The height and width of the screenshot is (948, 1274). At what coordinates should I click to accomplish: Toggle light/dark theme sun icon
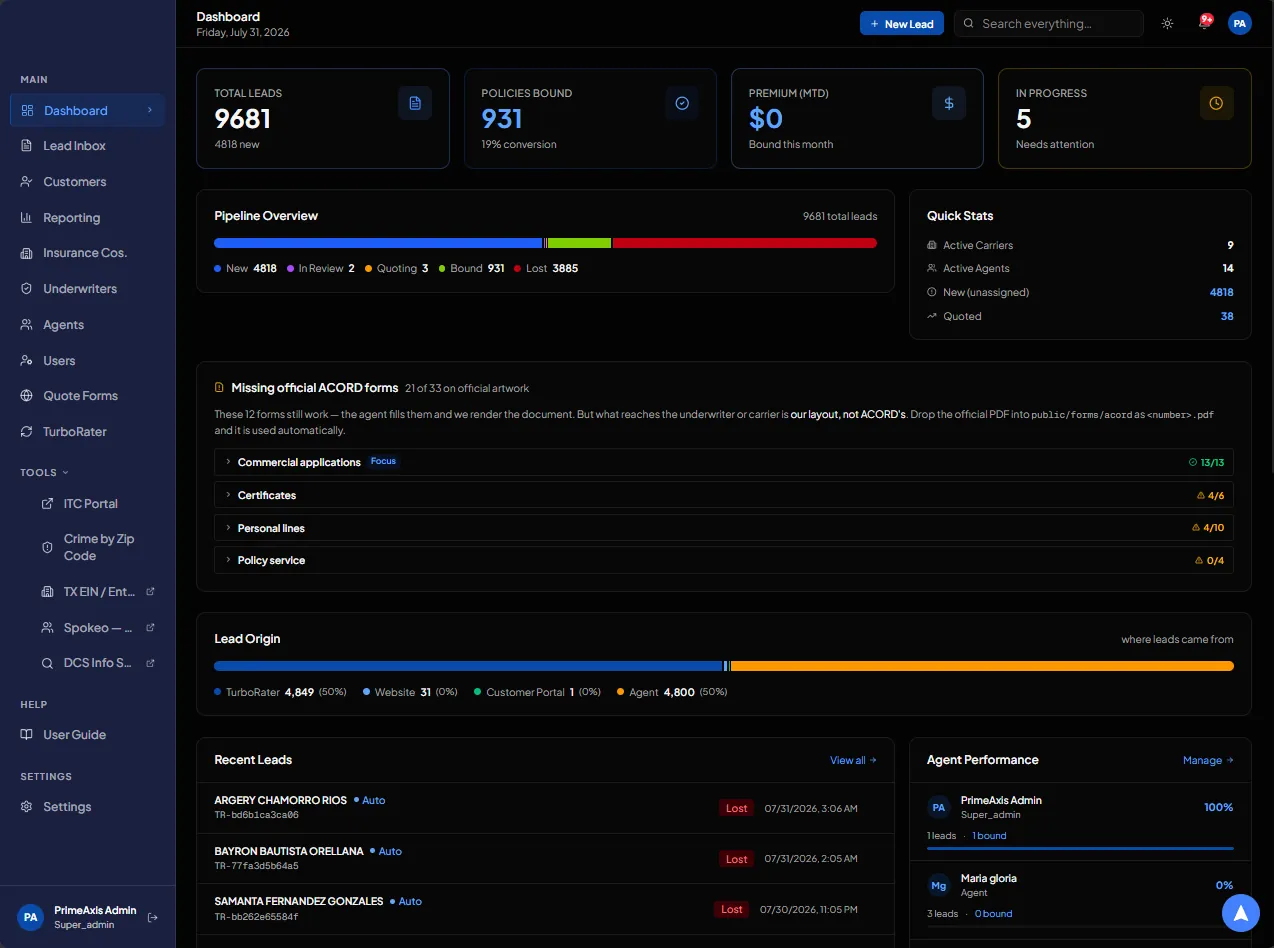1167,23
